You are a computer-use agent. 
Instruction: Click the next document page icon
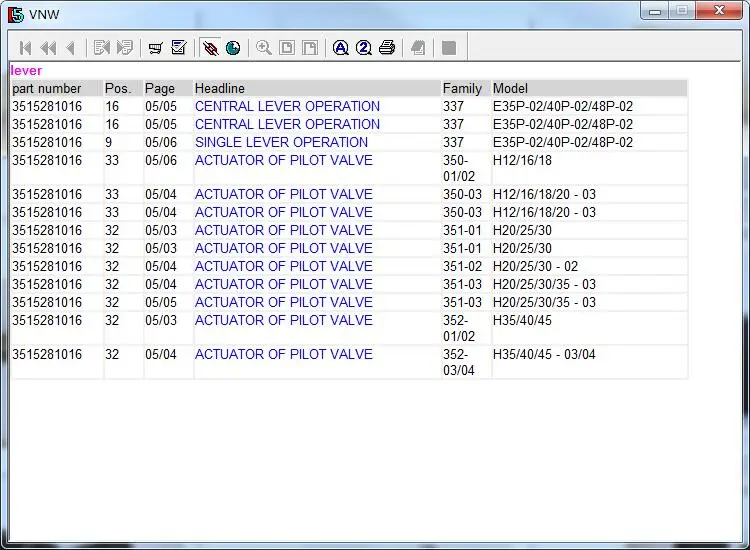click(x=125, y=48)
